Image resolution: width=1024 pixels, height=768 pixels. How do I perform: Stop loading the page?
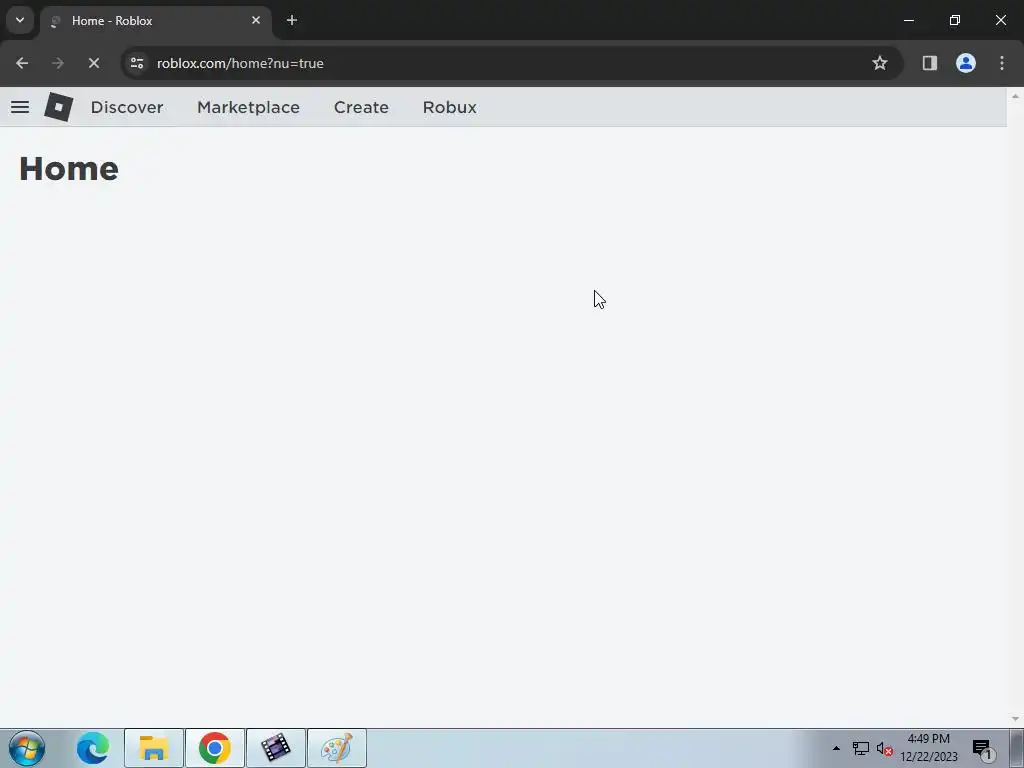(94, 63)
